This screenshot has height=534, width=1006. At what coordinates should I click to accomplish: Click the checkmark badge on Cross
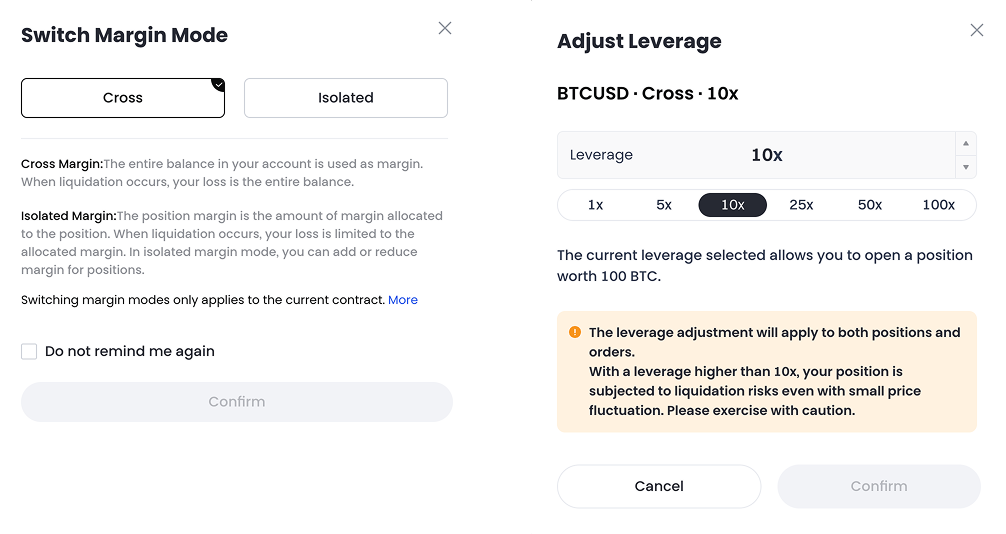coord(218,84)
